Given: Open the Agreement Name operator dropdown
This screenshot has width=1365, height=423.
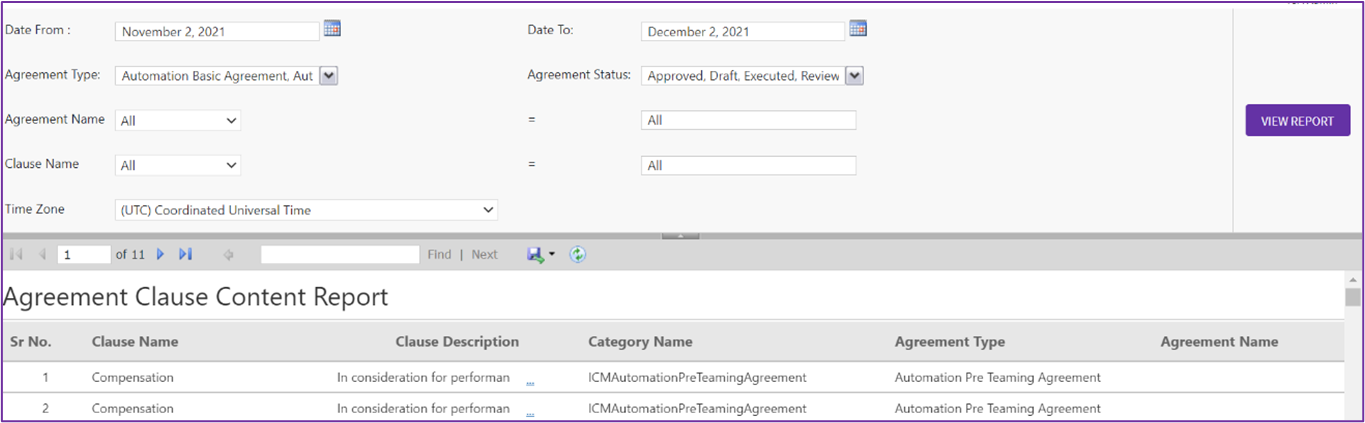Looking at the screenshot, I should [x=178, y=120].
